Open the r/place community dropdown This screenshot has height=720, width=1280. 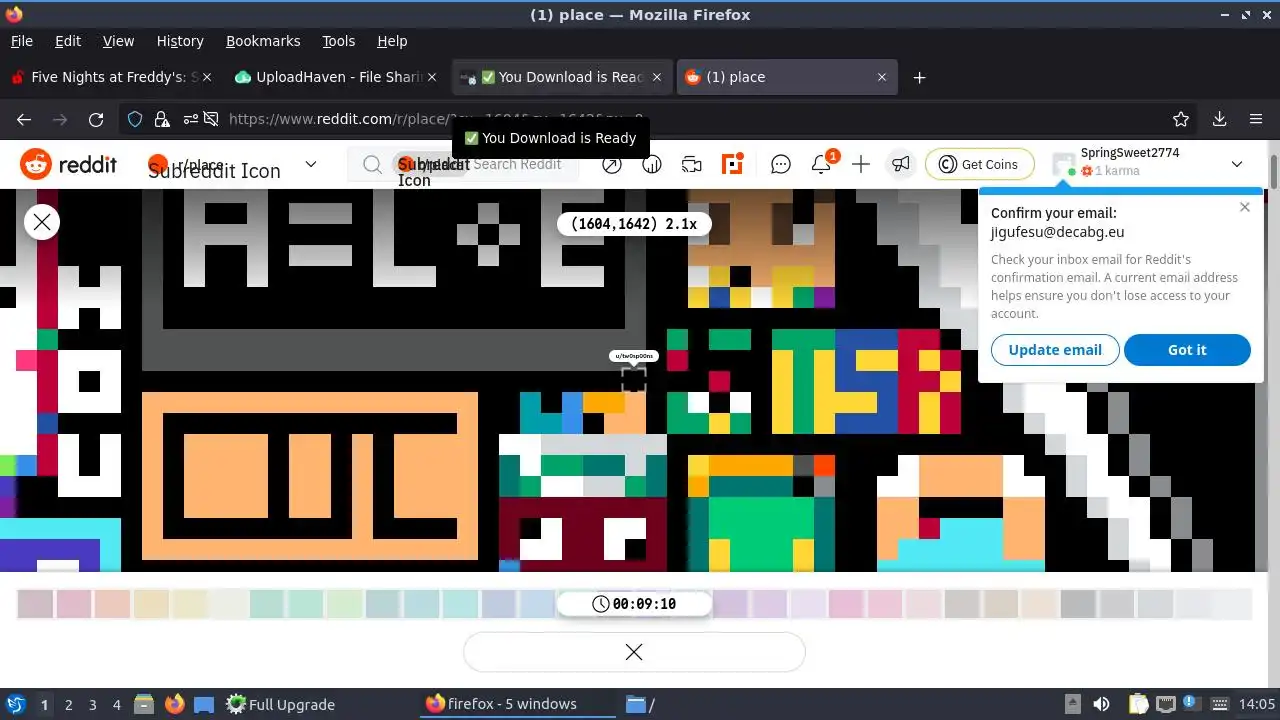pos(233,165)
